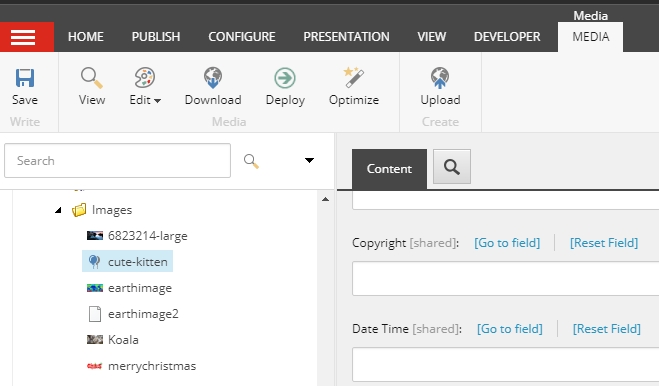Click the Download globe icon
Viewport: 659px width, 386px height.
[213, 78]
